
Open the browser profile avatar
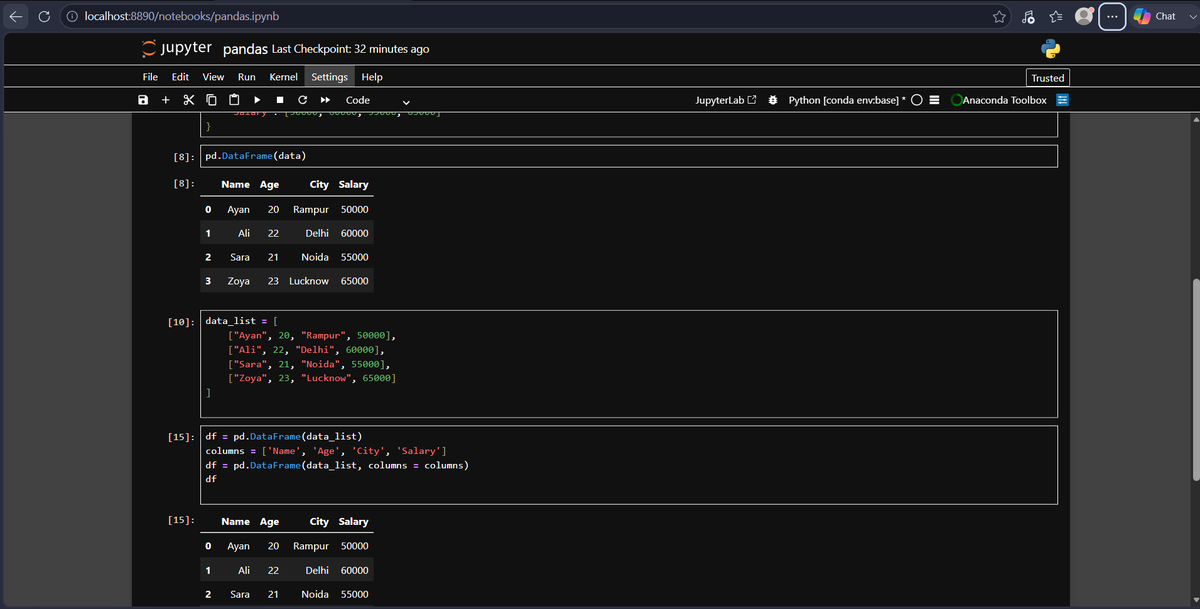[1084, 16]
